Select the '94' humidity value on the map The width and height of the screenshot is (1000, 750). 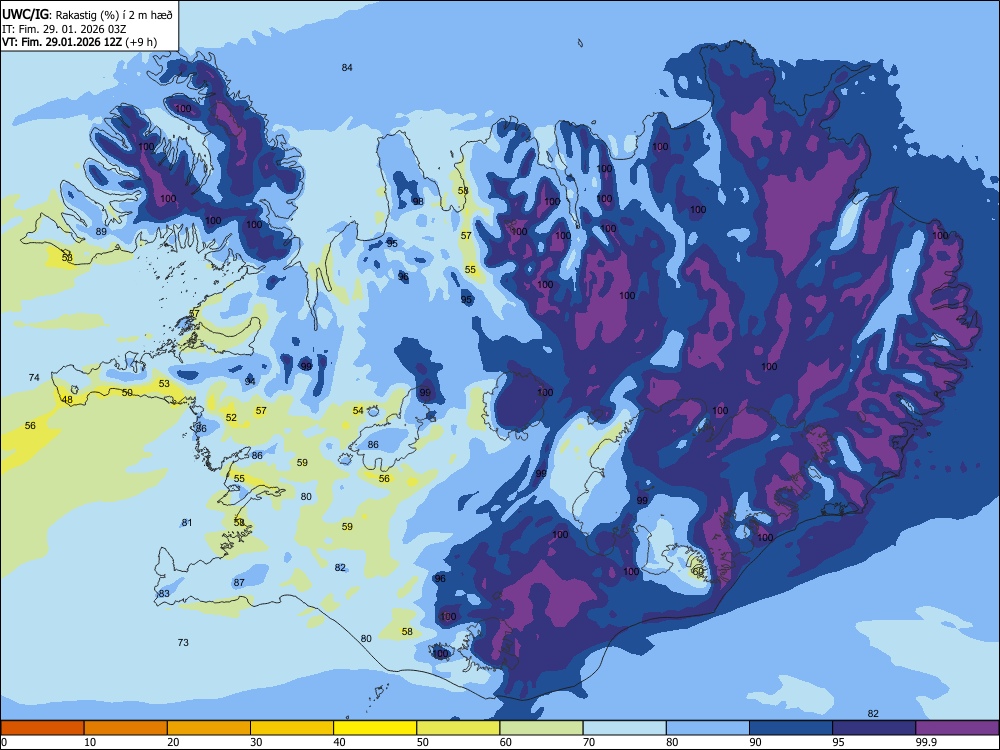250,381
